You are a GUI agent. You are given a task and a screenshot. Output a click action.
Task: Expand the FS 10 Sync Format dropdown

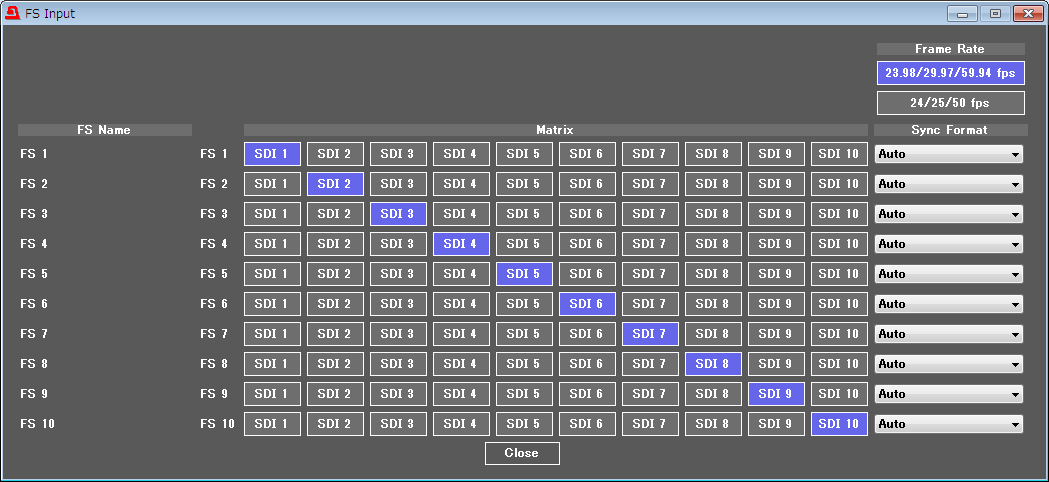pyautogui.click(x=949, y=424)
